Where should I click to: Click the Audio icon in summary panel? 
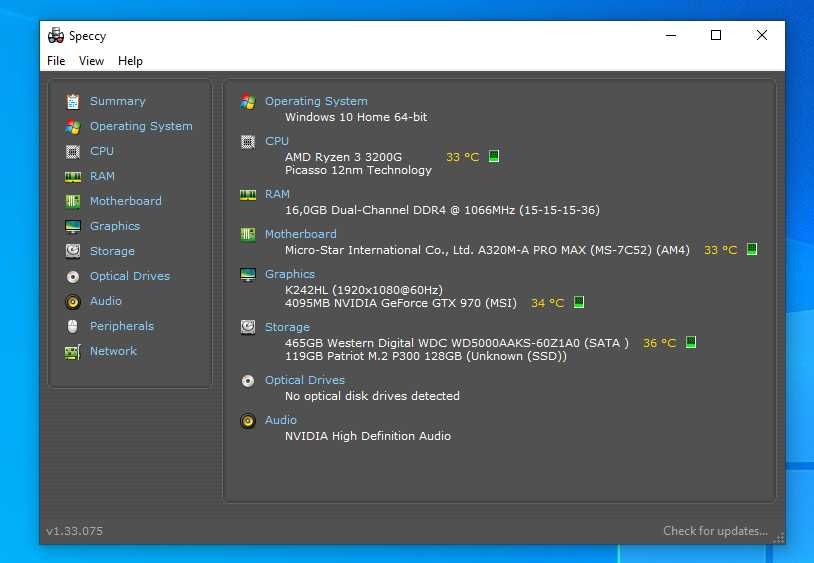coord(248,421)
